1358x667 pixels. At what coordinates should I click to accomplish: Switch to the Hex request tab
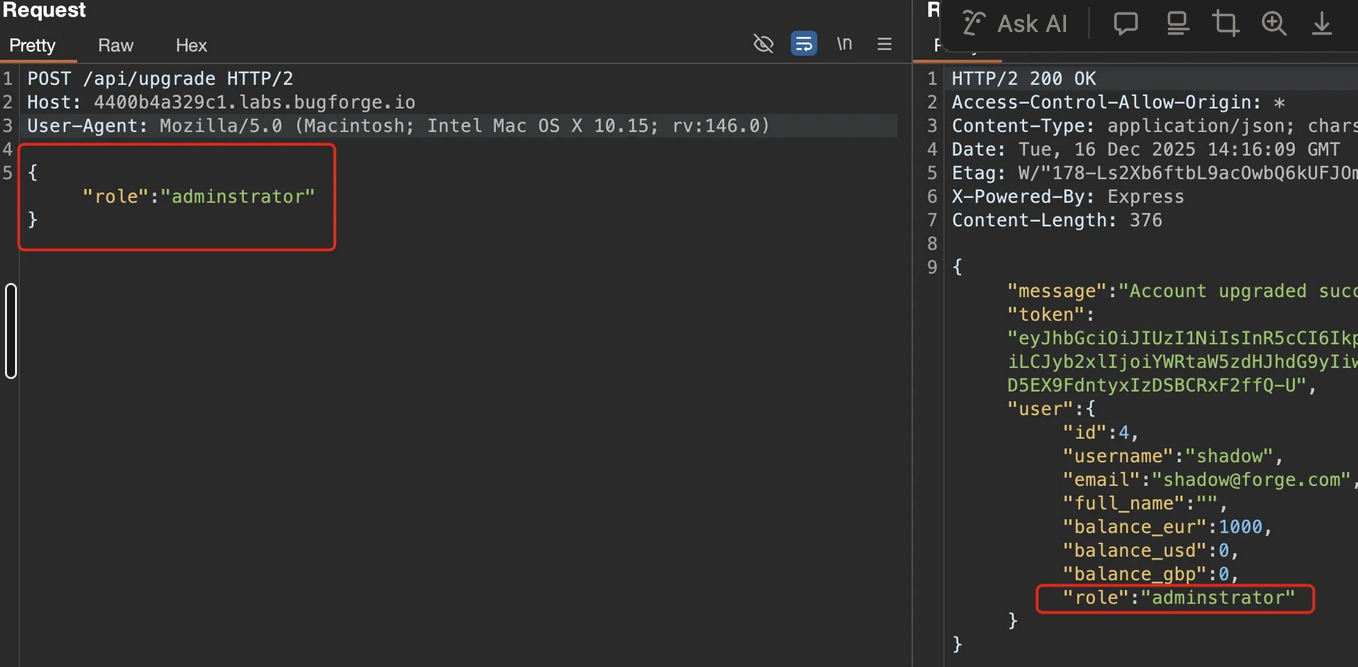tap(191, 46)
